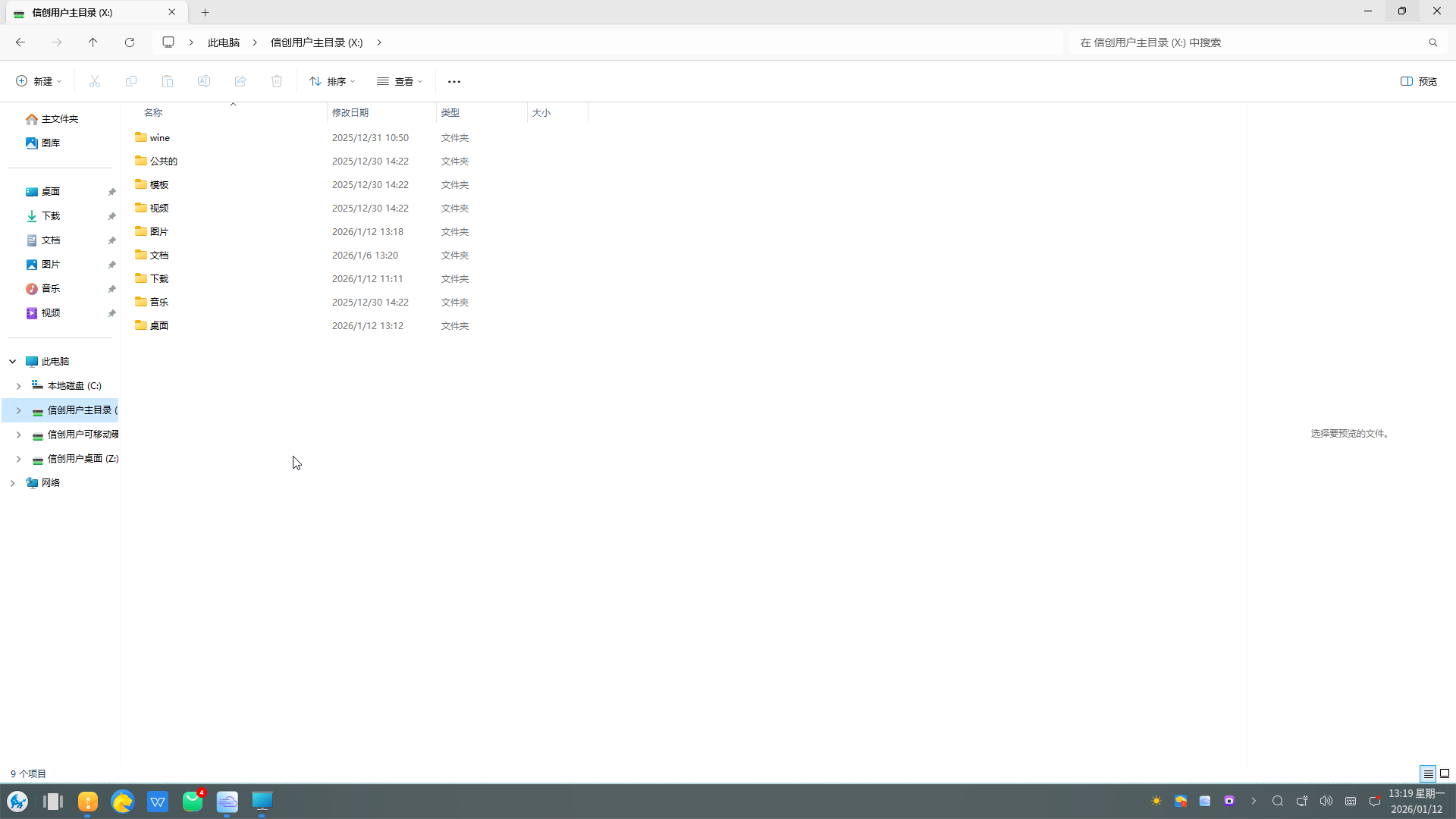Click the back navigation arrow

click(x=20, y=42)
